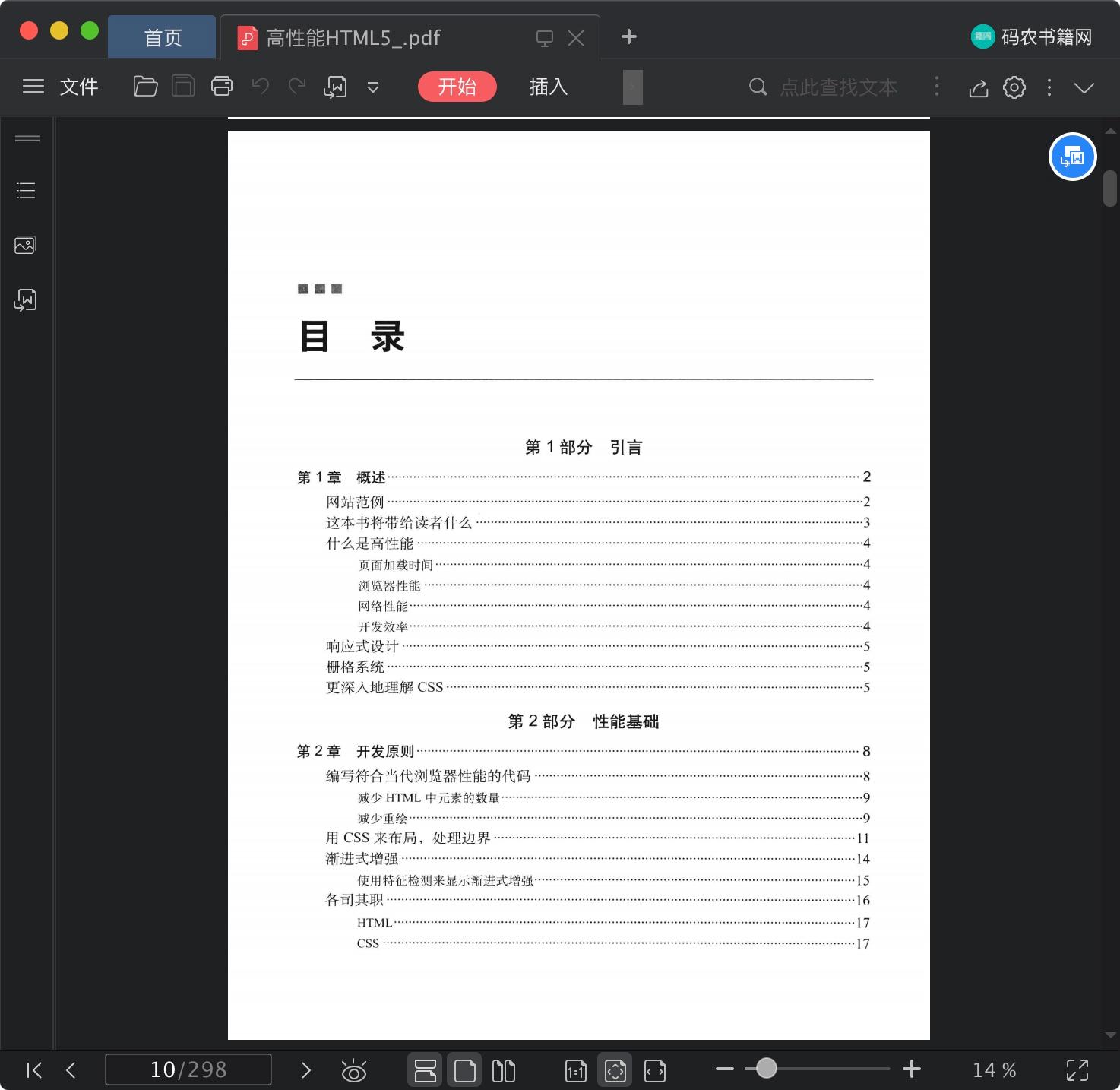Viewport: 1120px width, 1090px height.
Task: Expand more ribbon tabs arrow
Action: pyautogui.click(x=633, y=87)
